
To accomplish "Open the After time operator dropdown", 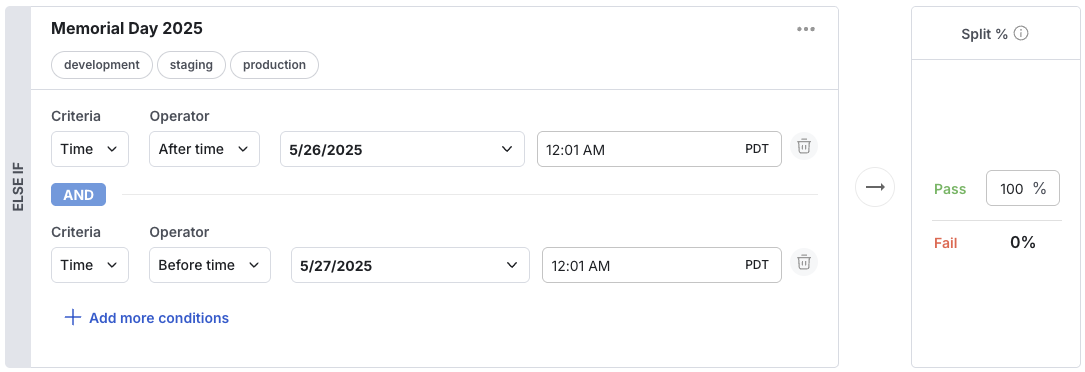I will [205, 149].
